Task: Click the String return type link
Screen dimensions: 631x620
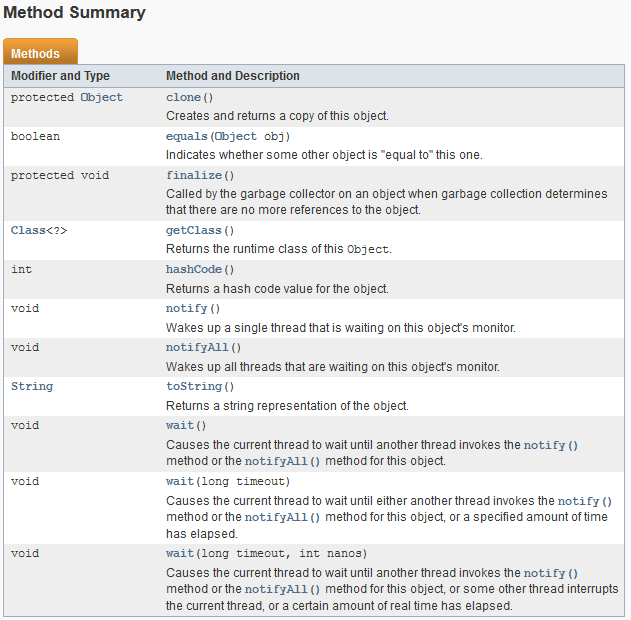Action: [32, 386]
